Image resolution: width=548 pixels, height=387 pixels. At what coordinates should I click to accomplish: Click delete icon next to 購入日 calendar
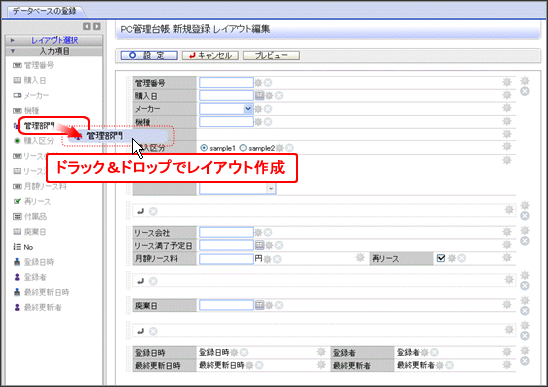pyautogui.click(x=279, y=95)
